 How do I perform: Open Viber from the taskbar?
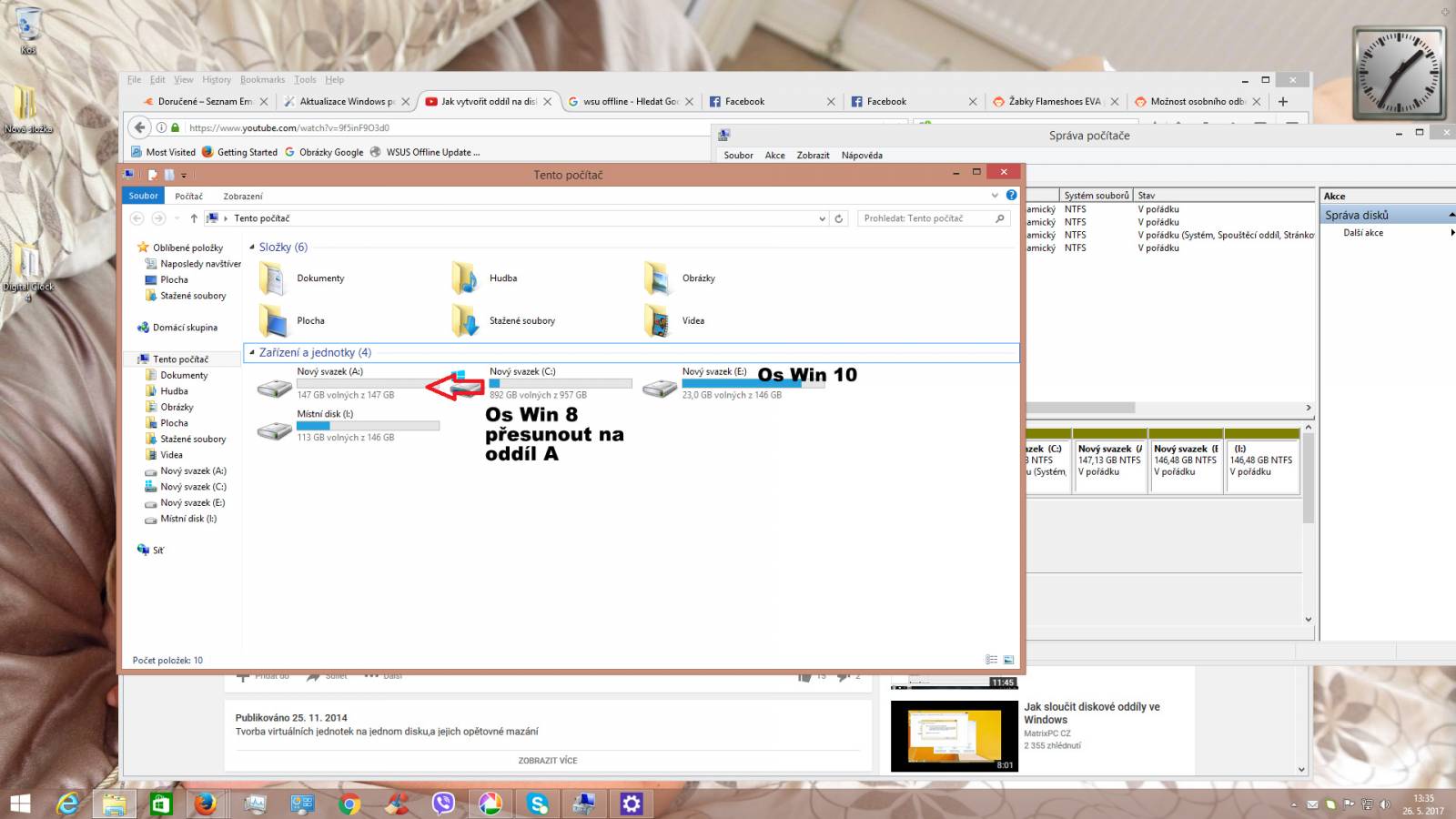(x=443, y=804)
